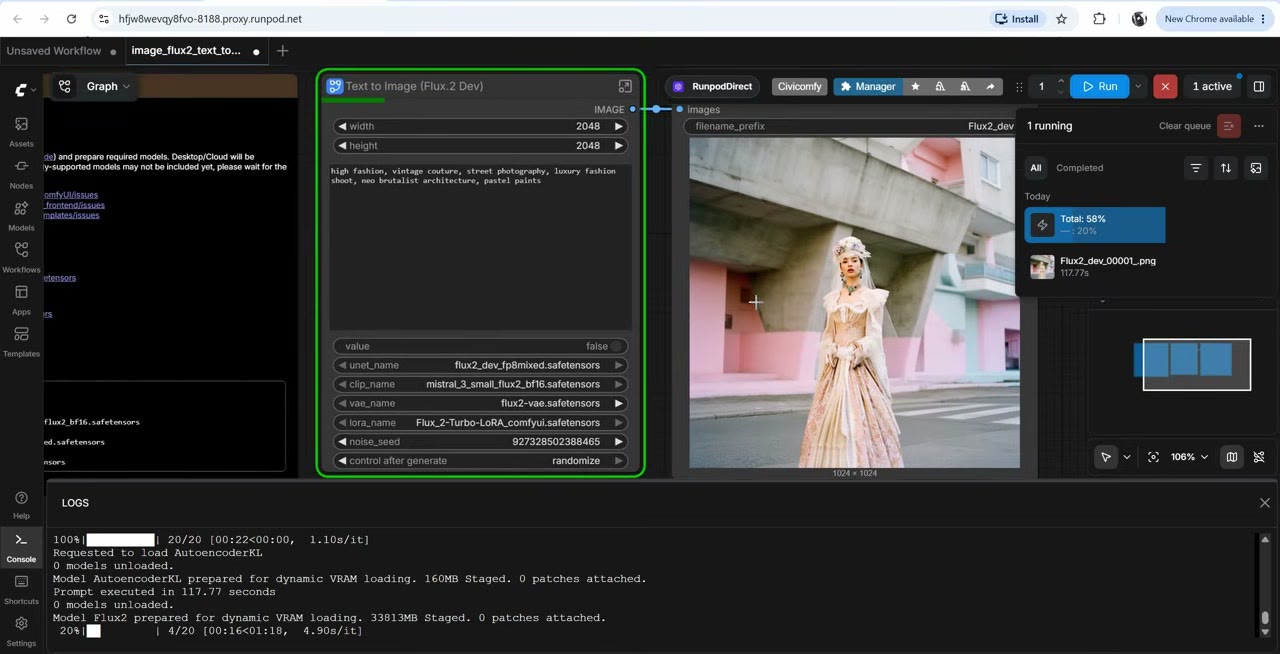Screen dimensions: 1280x654
Task: Click the star icon next to Manager
Action: point(915,86)
